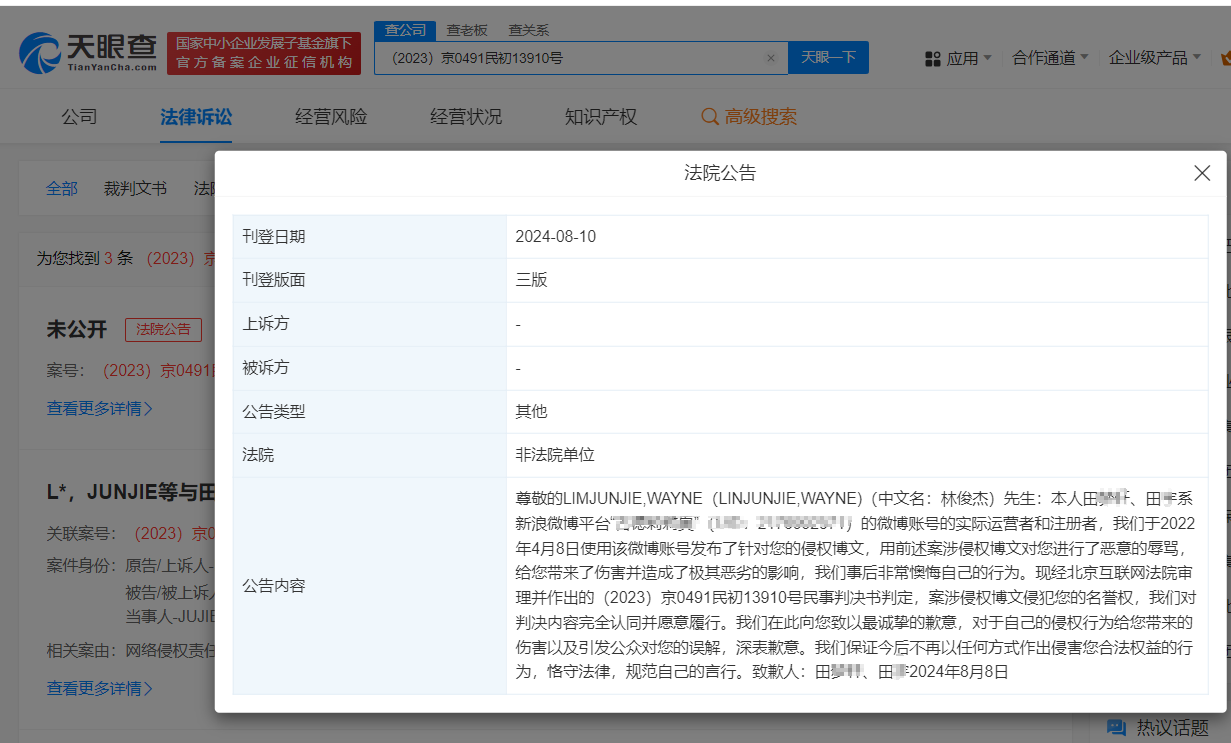This screenshot has height=743, width=1231.
Task: Clear the search box with the × icon
Action: pyautogui.click(x=771, y=57)
